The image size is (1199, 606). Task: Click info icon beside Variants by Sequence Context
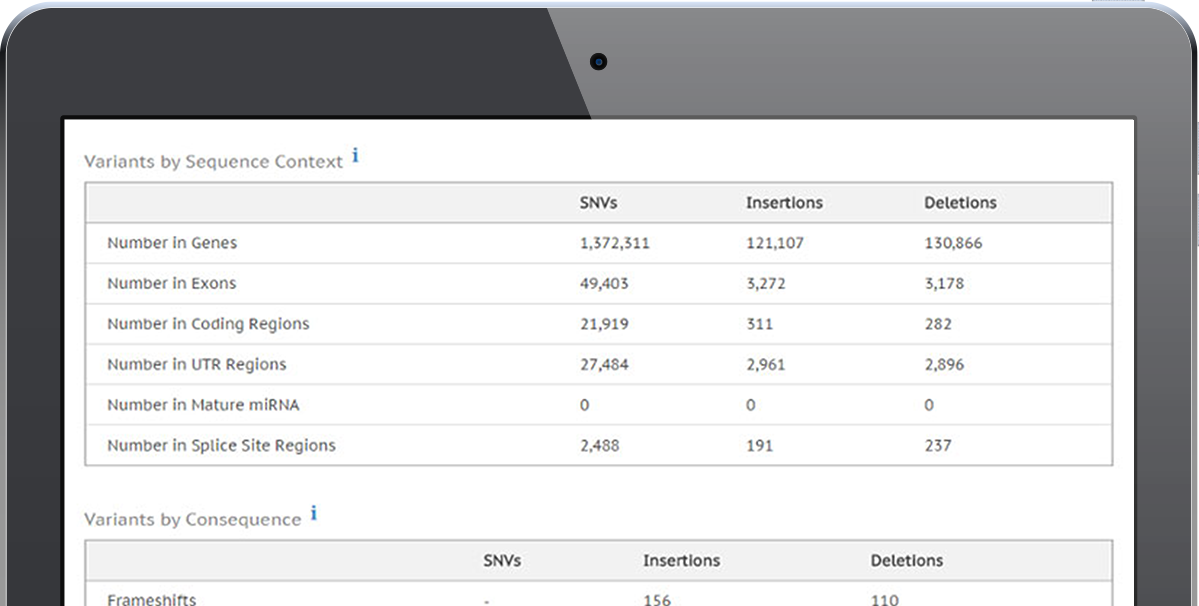[x=355, y=157]
